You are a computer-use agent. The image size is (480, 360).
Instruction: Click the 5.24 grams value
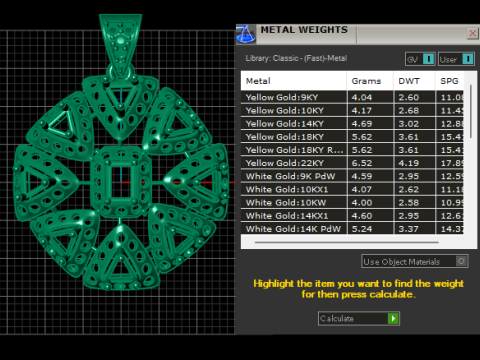pos(362,229)
